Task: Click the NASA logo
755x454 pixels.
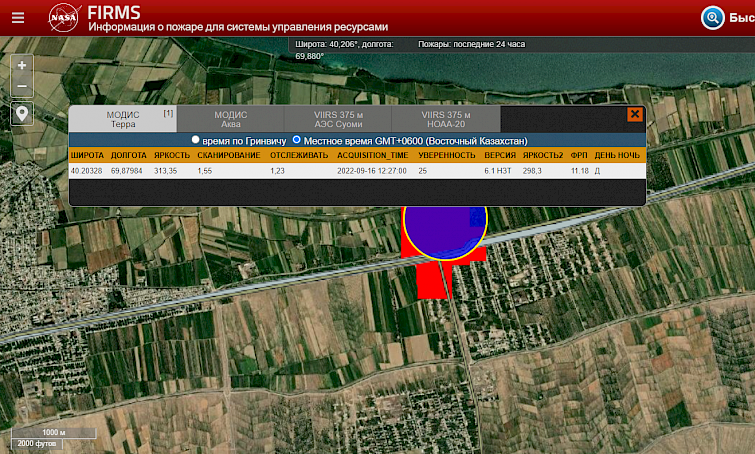Action: tap(63, 17)
